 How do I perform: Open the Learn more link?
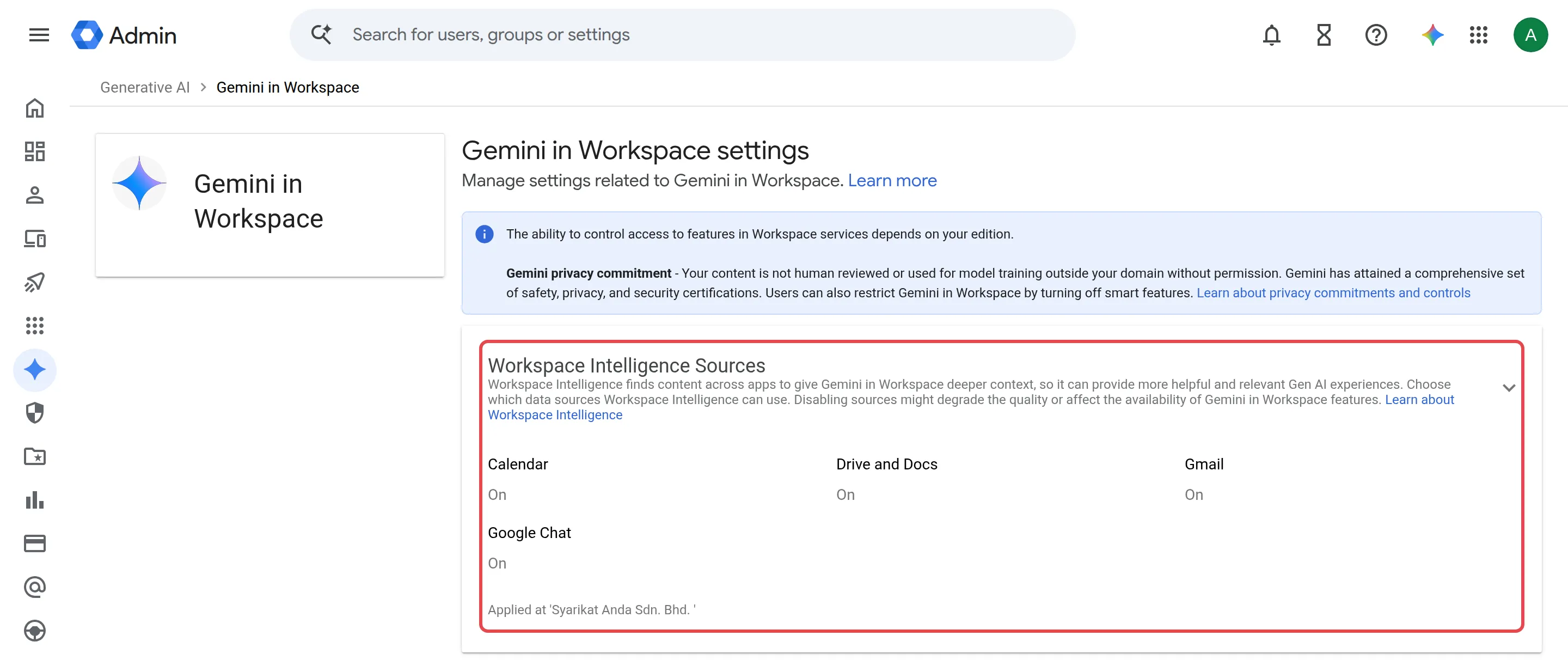[x=892, y=180]
